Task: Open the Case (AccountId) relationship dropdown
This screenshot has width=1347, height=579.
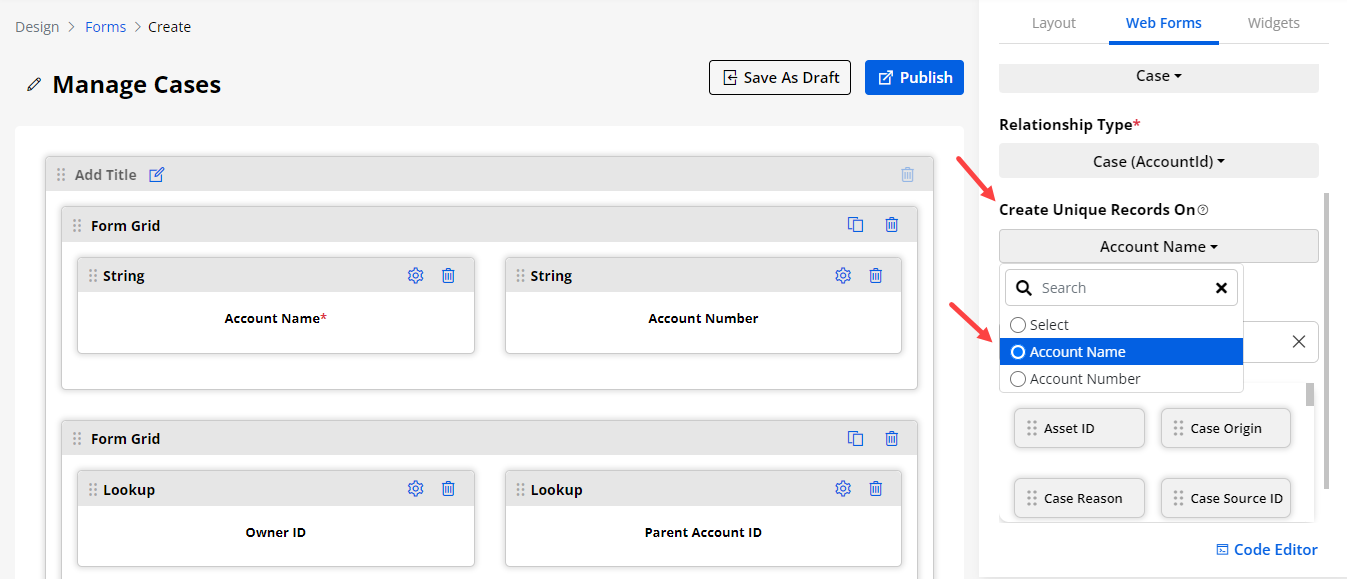Action: tap(1158, 161)
